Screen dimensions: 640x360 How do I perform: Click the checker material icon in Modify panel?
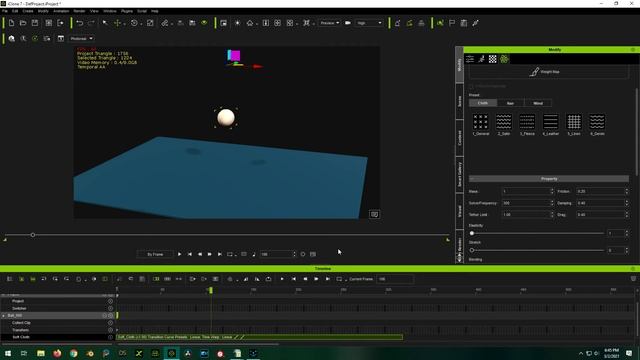point(493,59)
